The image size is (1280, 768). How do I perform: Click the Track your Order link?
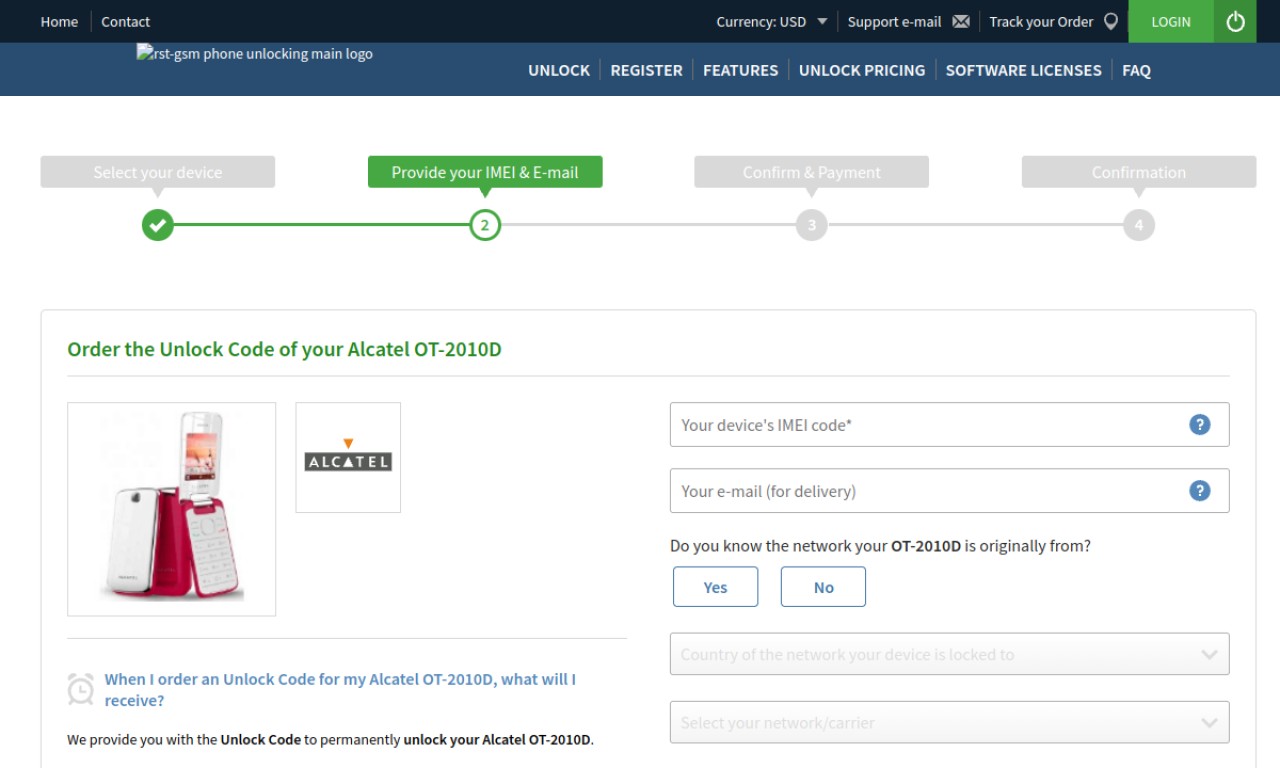coord(1041,21)
